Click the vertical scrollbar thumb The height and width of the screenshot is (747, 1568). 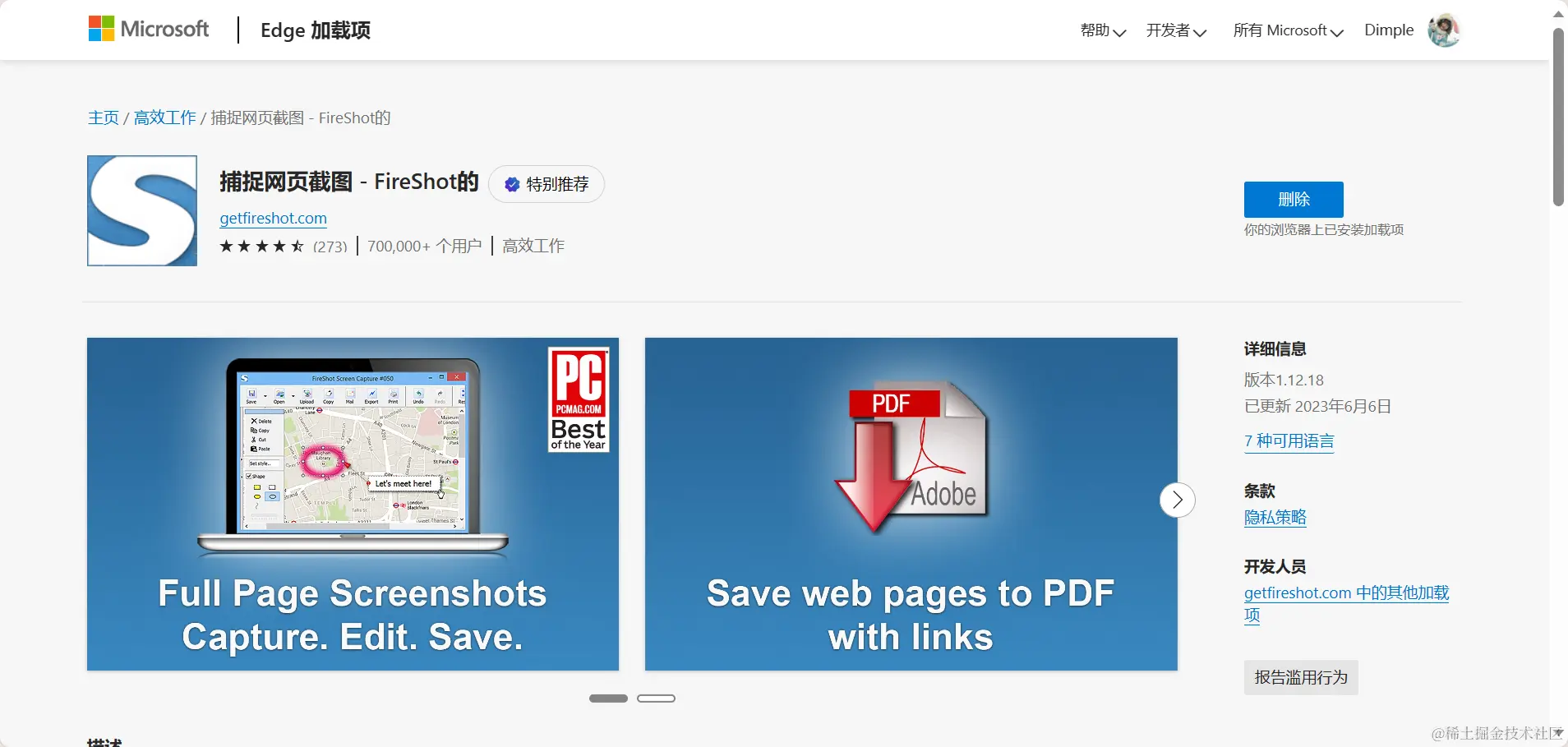click(1558, 117)
